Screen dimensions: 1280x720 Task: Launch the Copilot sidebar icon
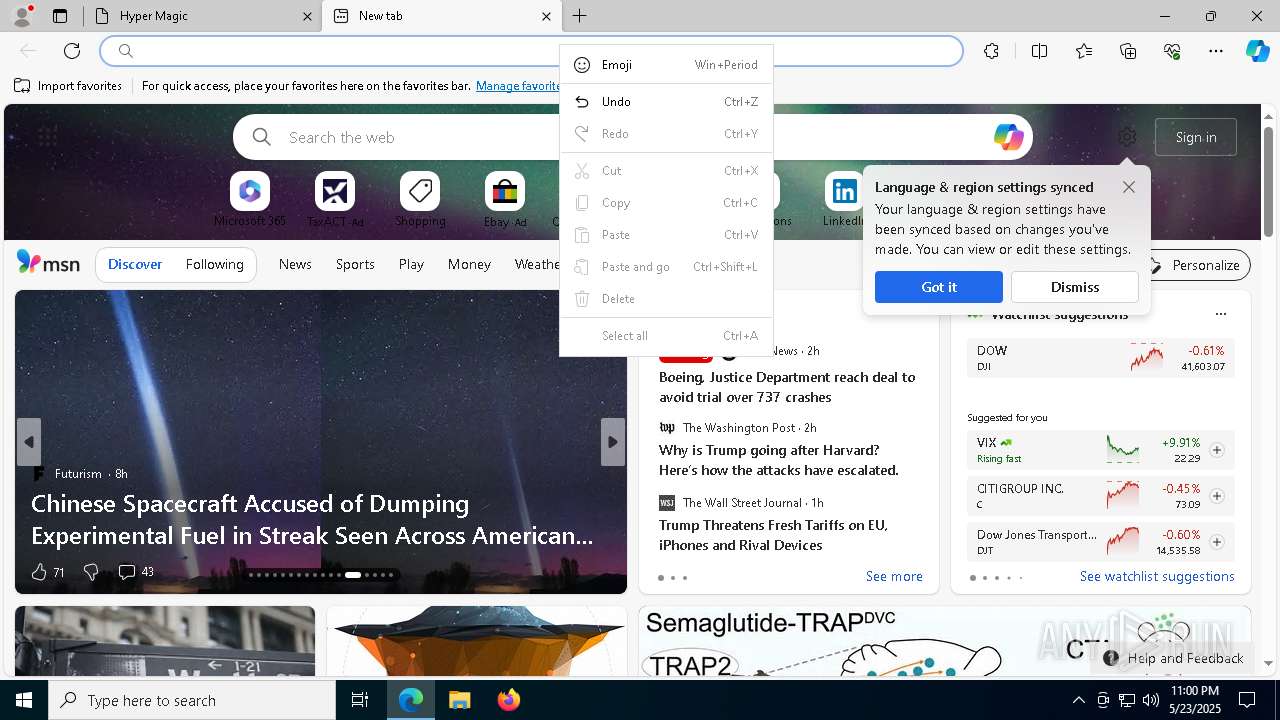pos(1258,51)
